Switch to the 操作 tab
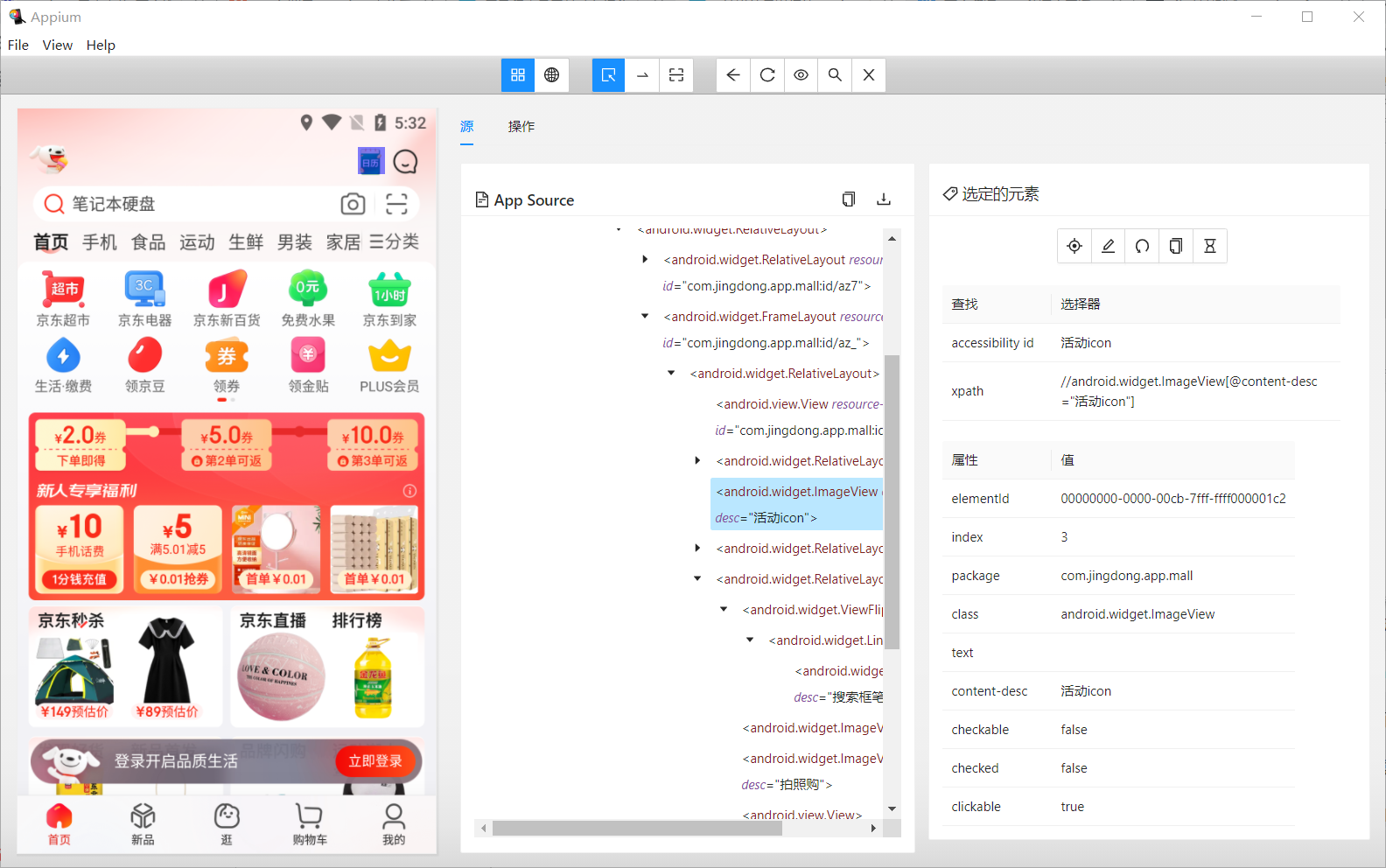 point(521,127)
